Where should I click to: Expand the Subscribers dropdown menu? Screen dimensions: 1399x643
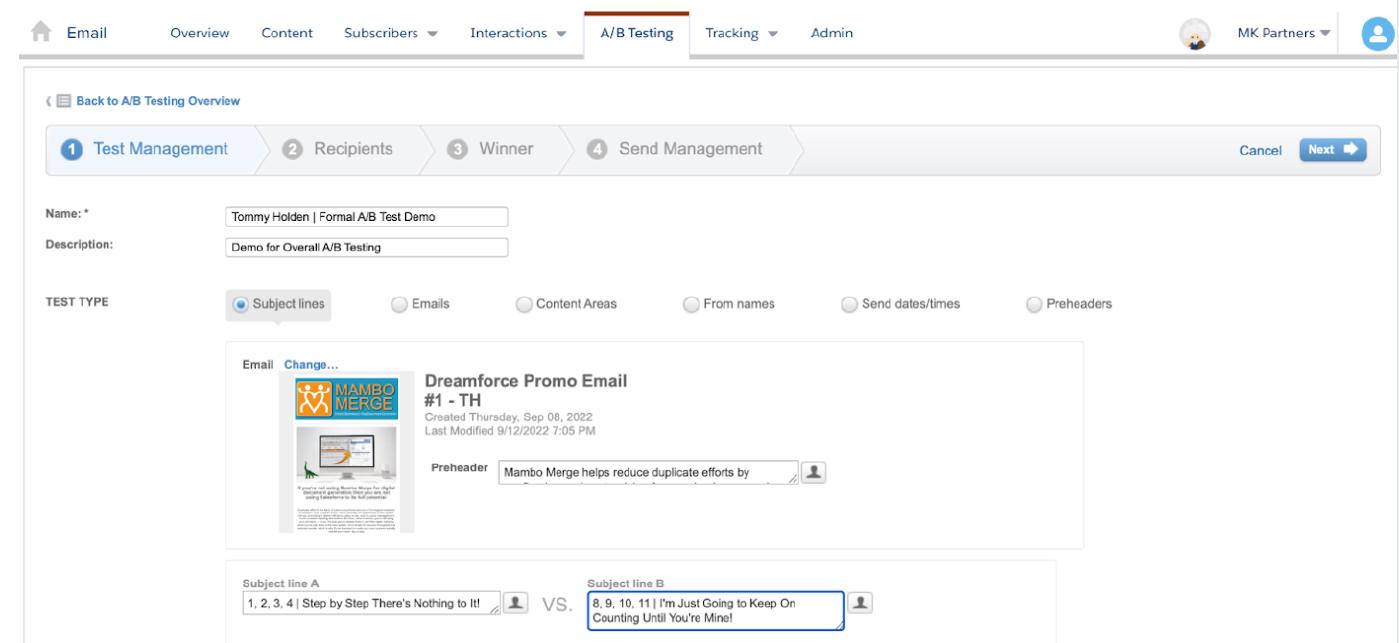click(391, 33)
